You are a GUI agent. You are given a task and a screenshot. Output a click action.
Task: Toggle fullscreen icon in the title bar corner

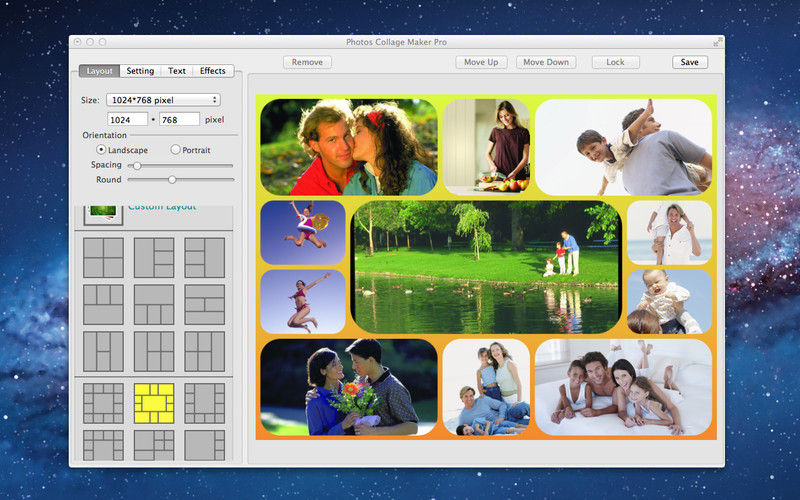[x=717, y=42]
